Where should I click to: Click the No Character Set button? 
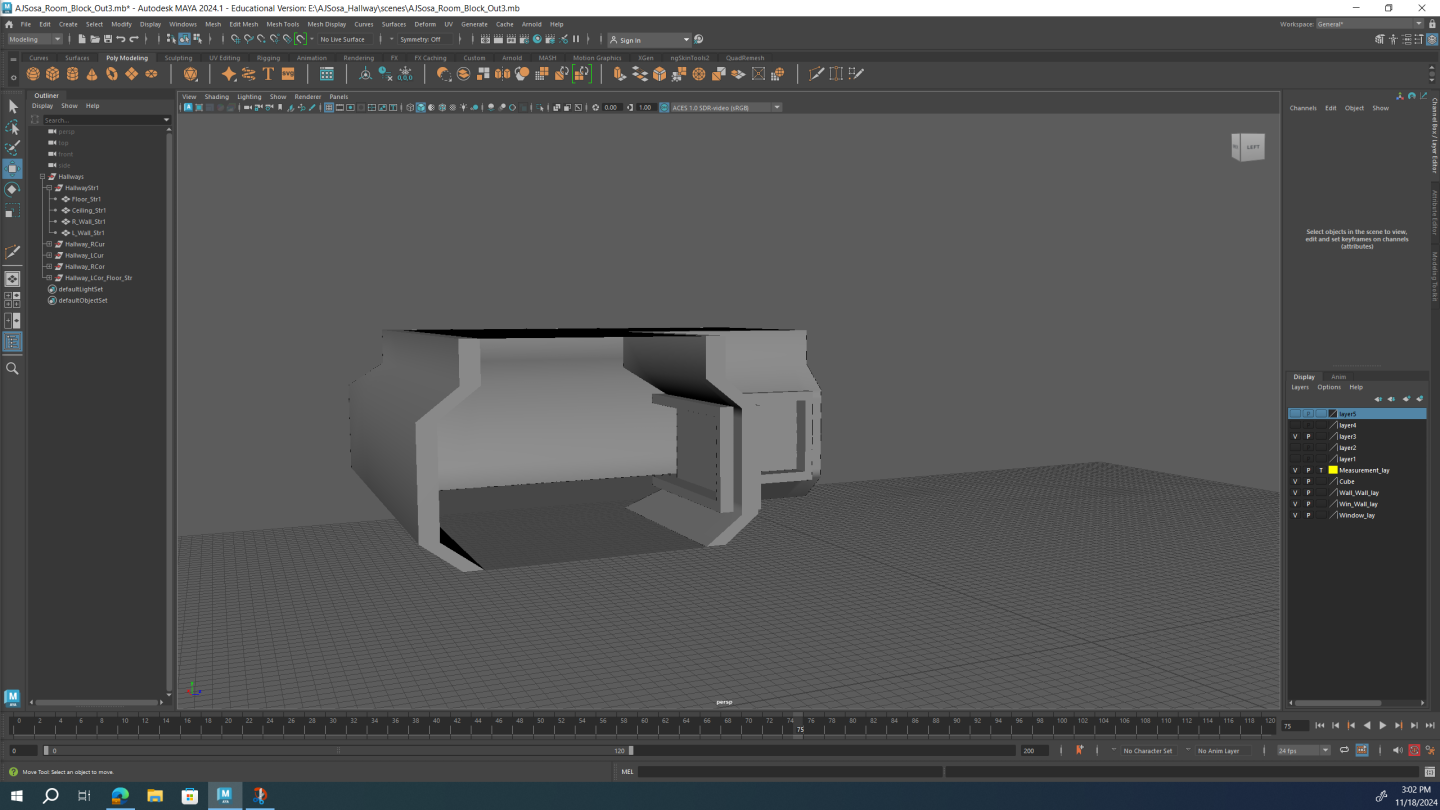[1147, 751]
